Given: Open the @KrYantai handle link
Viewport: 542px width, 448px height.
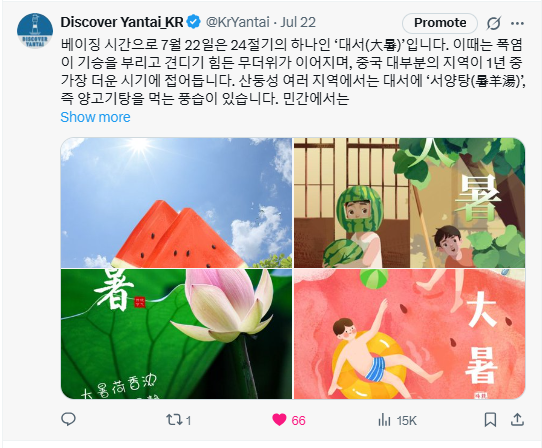Looking at the screenshot, I should pos(238,22).
